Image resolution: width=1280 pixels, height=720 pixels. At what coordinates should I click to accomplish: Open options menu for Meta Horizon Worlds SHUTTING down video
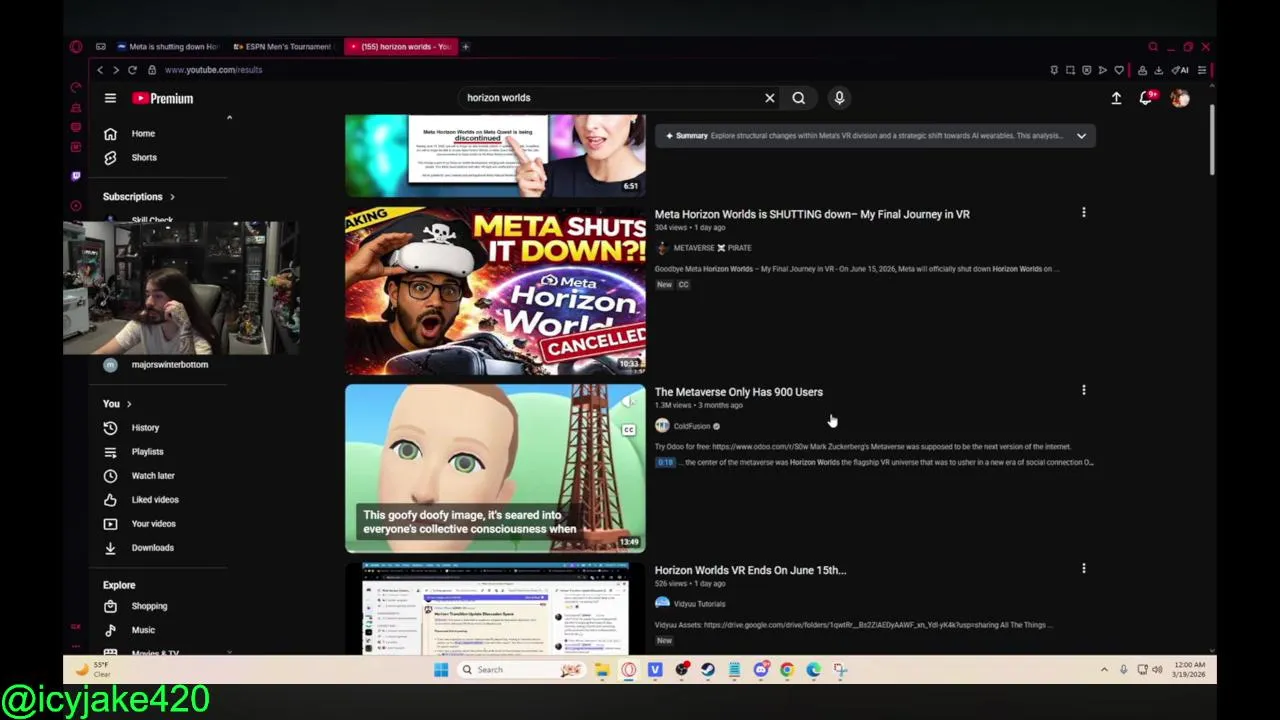(x=1083, y=212)
